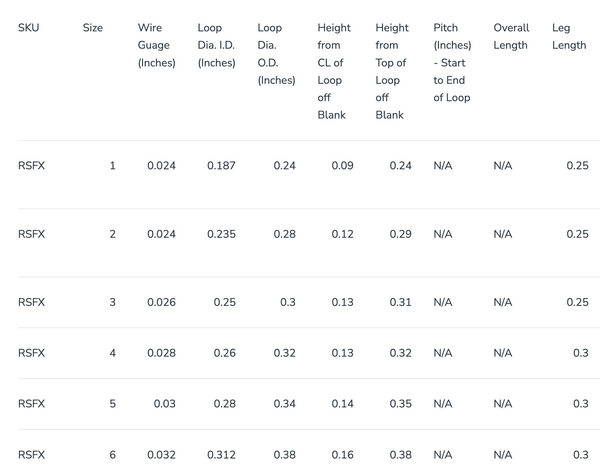The width and height of the screenshot is (600, 466).
Task: Click the 0.026 wire gauge value
Action: [x=161, y=302]
